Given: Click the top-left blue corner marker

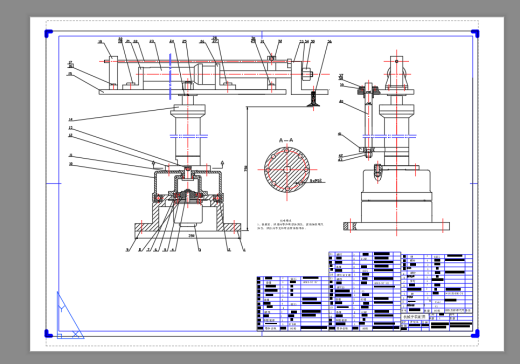Looking at the screenshot, I should pyautogui.click(x=48, y=33).
